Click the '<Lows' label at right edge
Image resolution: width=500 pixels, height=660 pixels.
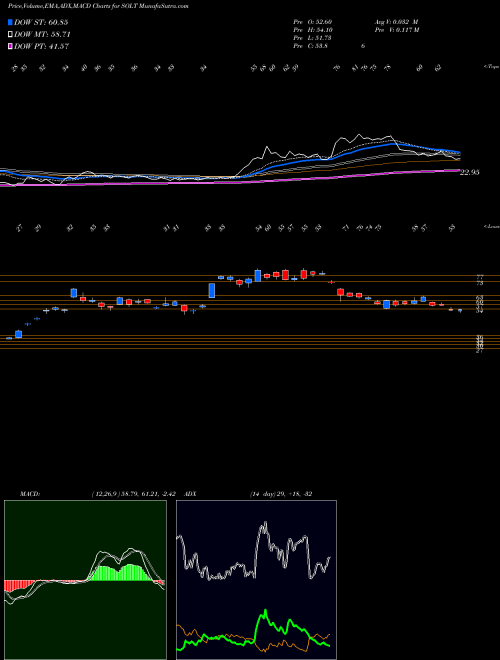[492, 226]
